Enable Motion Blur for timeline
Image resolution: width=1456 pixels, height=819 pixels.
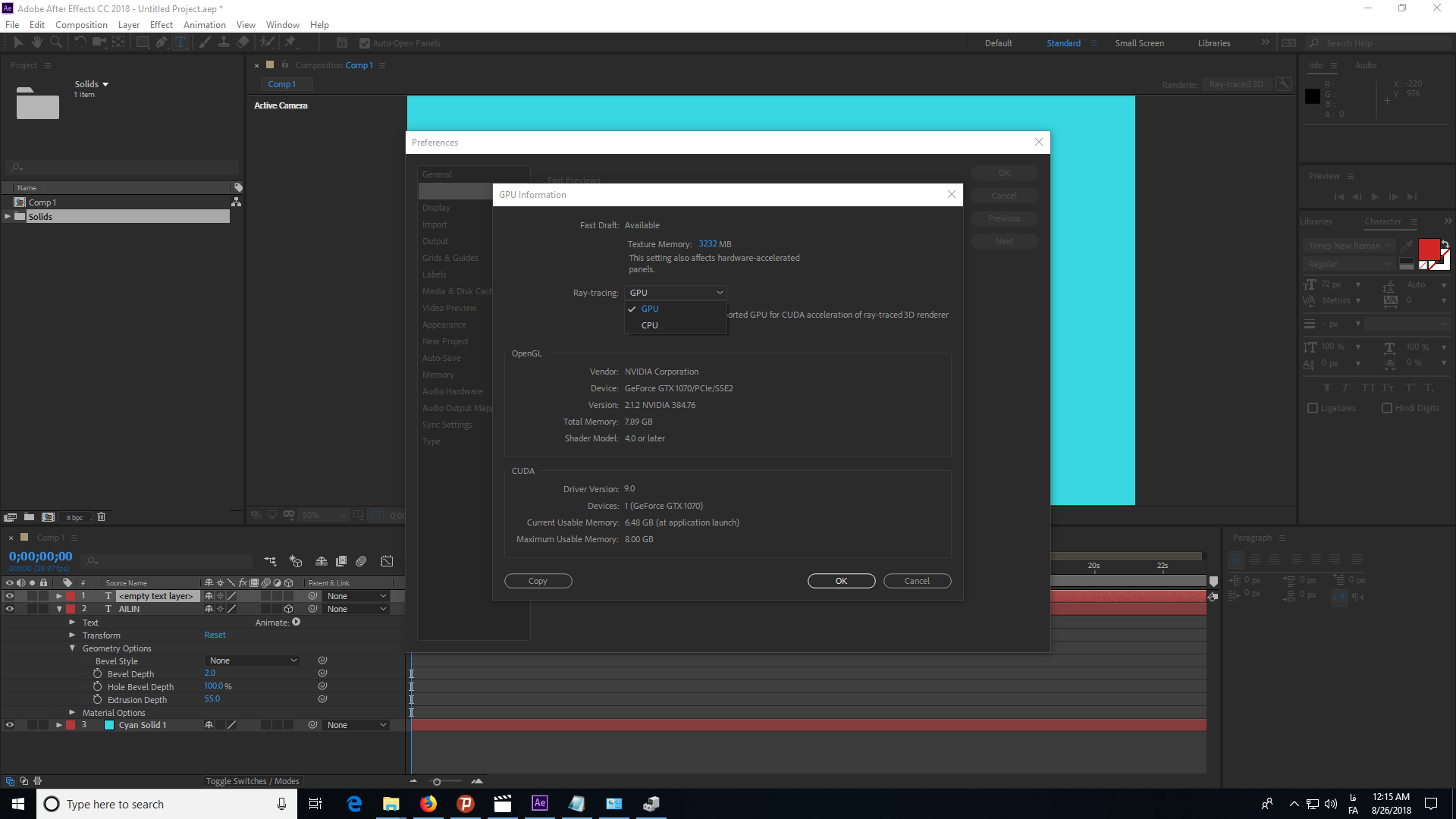tap(361, 561)
